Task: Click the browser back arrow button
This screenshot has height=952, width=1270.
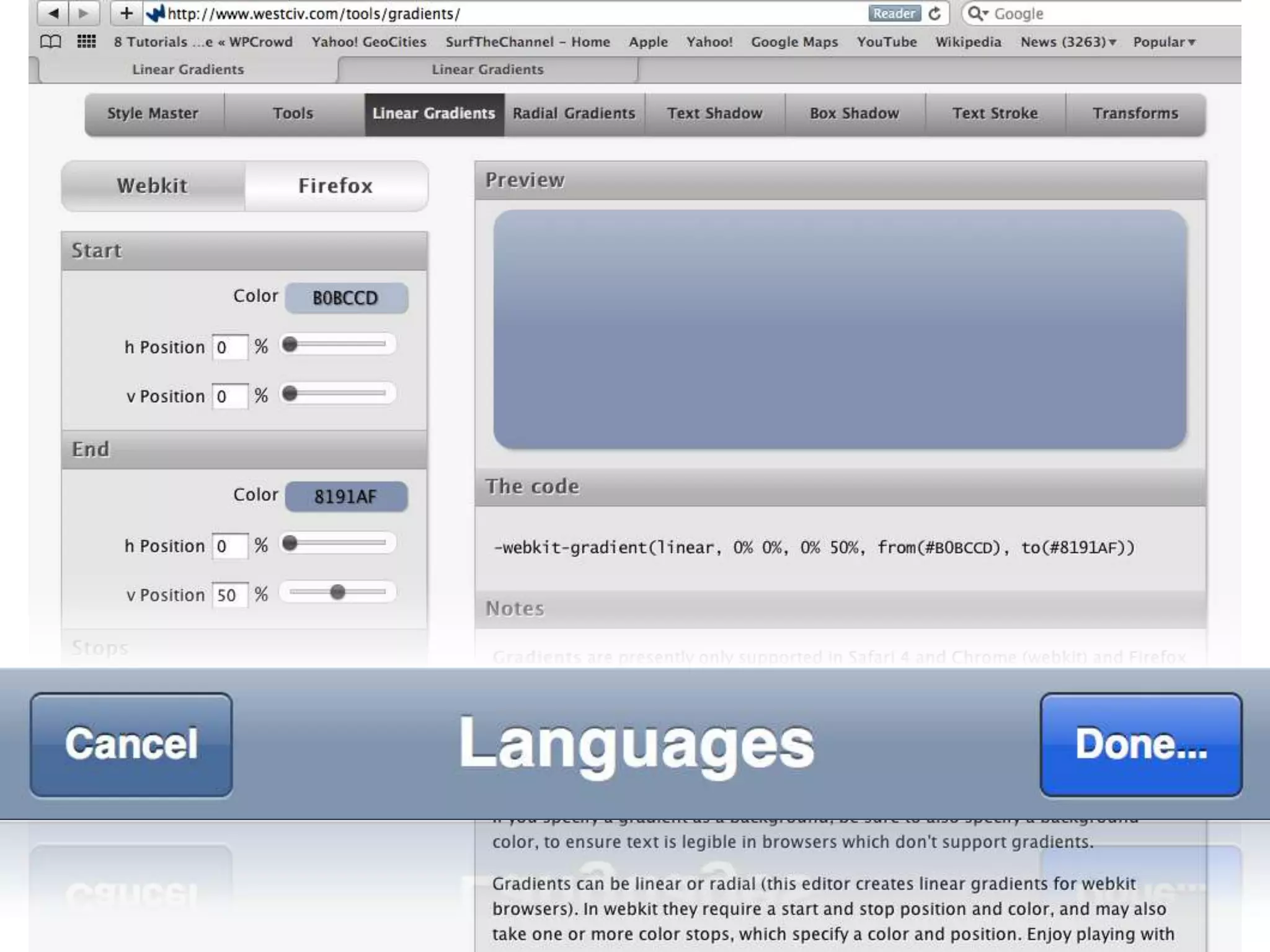Action: click(53, 13)
